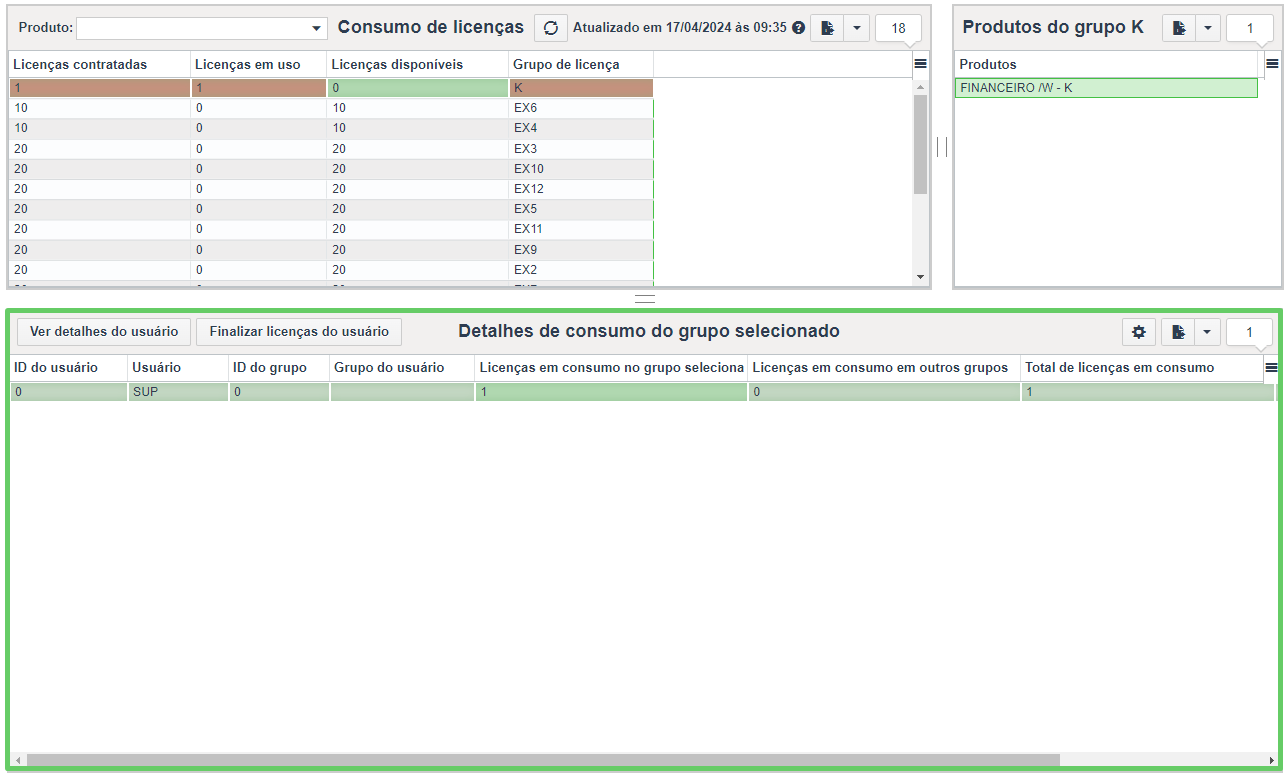Image resolution: width=1287 pixels, height=776 pixels.
Task: Select the EX4 license group row
Action: (x=331, y=128)
